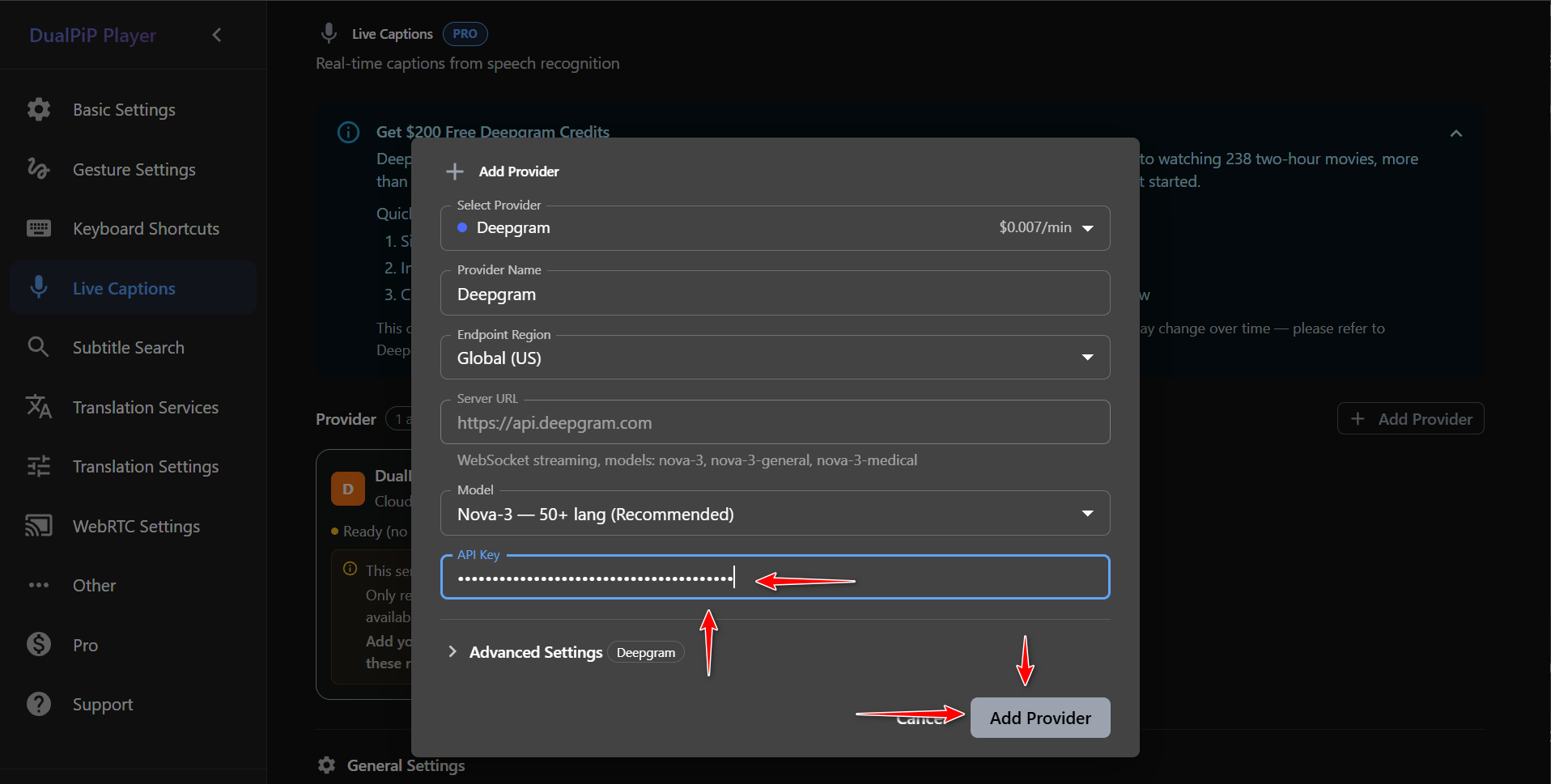This screenshot has width=1551, height=784.
Task: Click the Basic Settings gear icon
Action: (x=39, y=109)
